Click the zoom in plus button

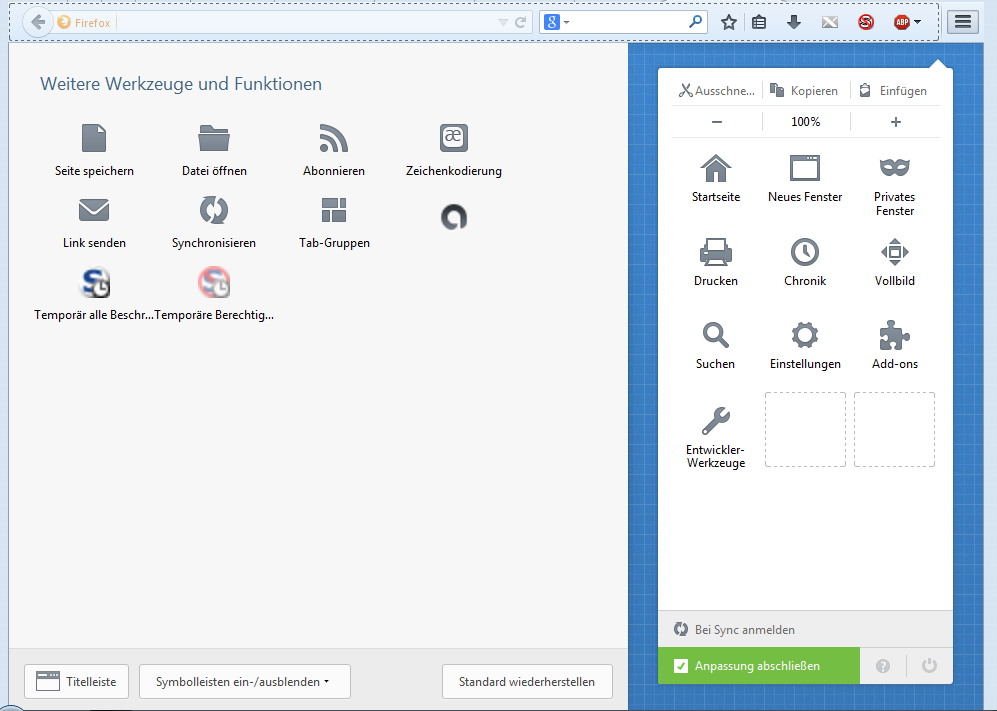(x=895, y=122)
